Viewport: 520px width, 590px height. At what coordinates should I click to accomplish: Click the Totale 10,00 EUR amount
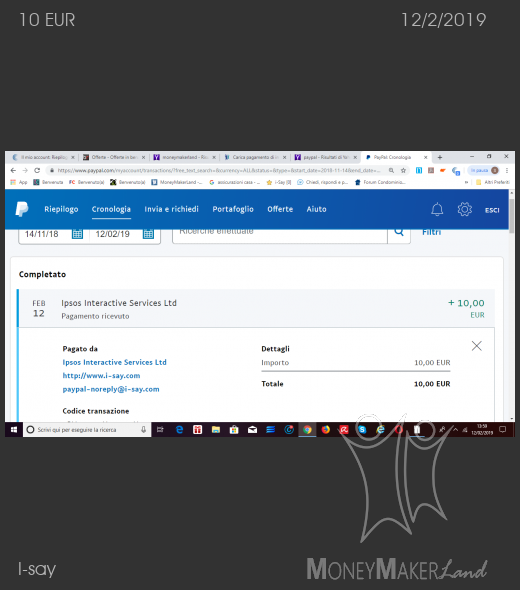click(x=432, y=384)
